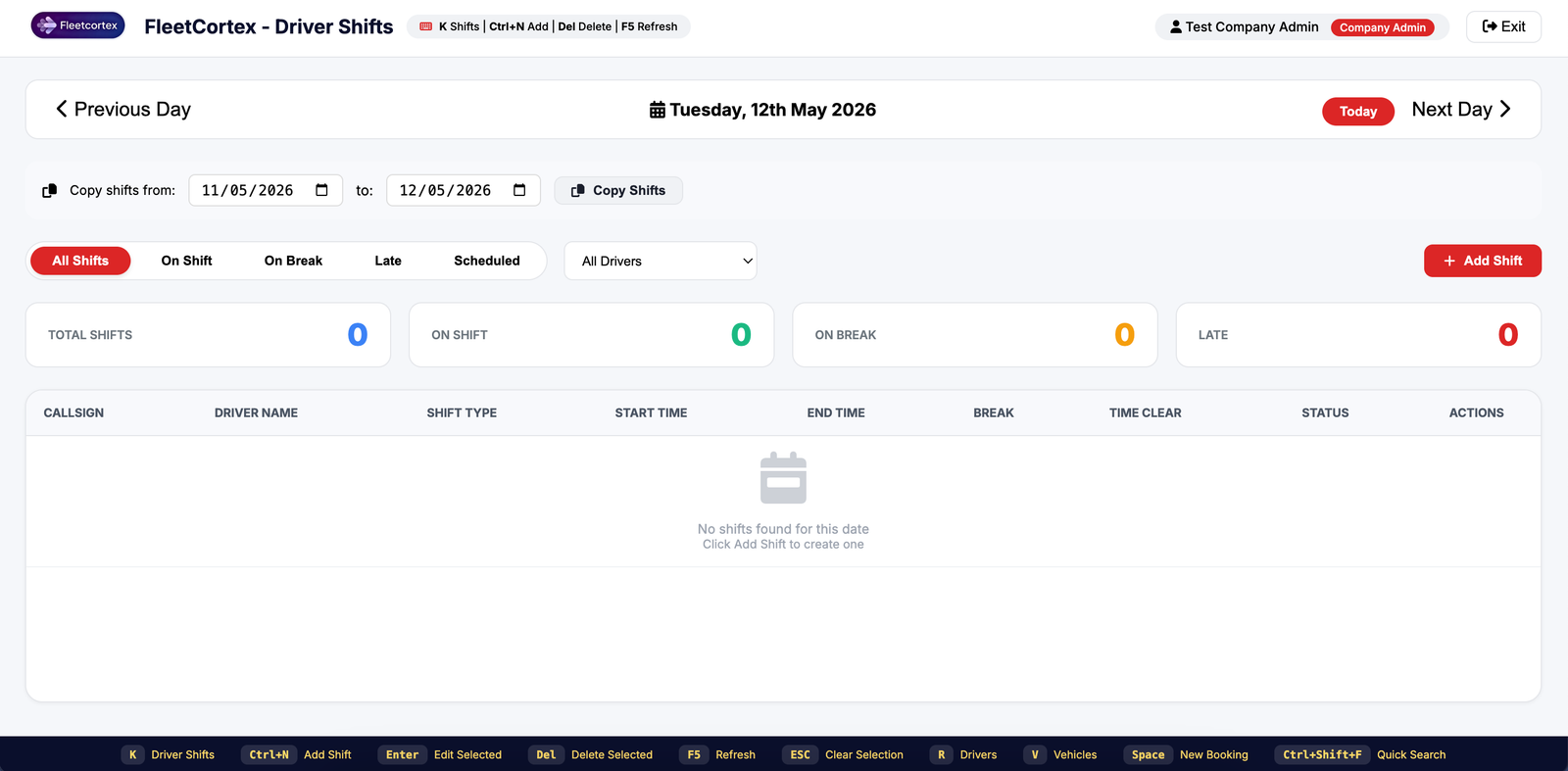Click the Space New Booking footer shortcut
Image resolution: width=1568 pixels, height=771 pixels.
(x=1186, y=754)
